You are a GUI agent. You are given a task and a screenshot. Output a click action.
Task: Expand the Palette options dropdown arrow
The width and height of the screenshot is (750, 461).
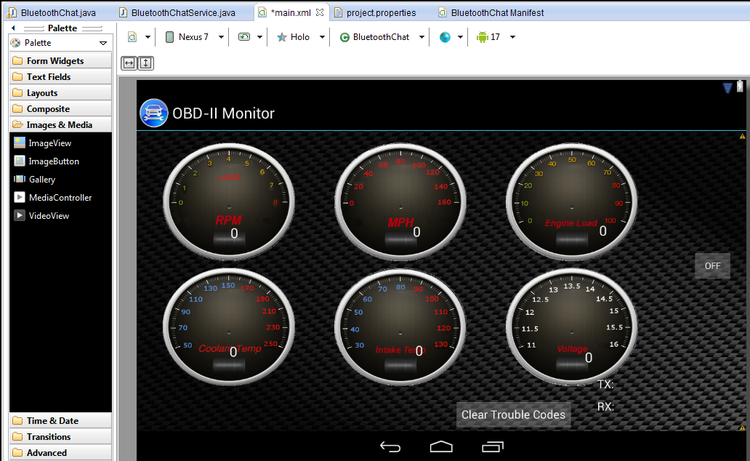point(103,43)
